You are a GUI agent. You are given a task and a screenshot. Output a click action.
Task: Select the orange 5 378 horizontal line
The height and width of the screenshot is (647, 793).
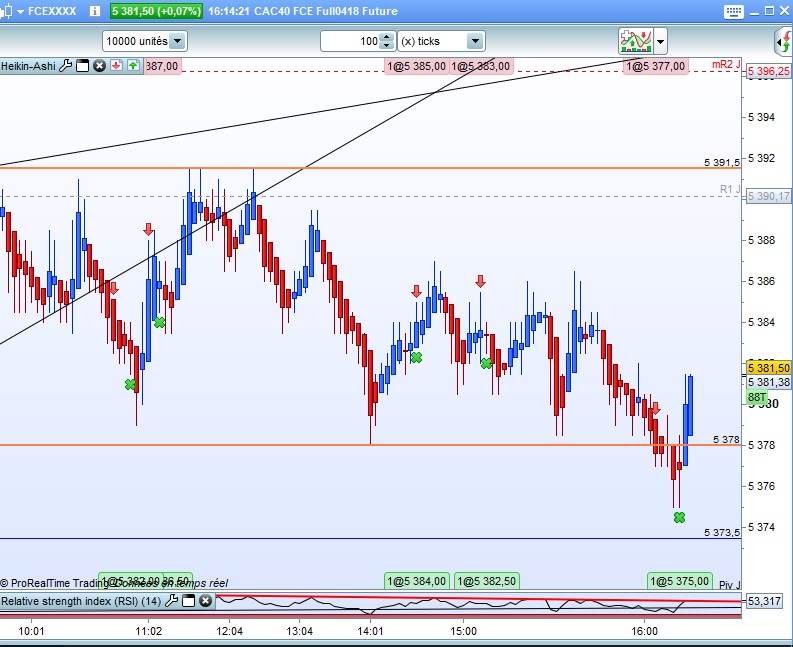370,445
